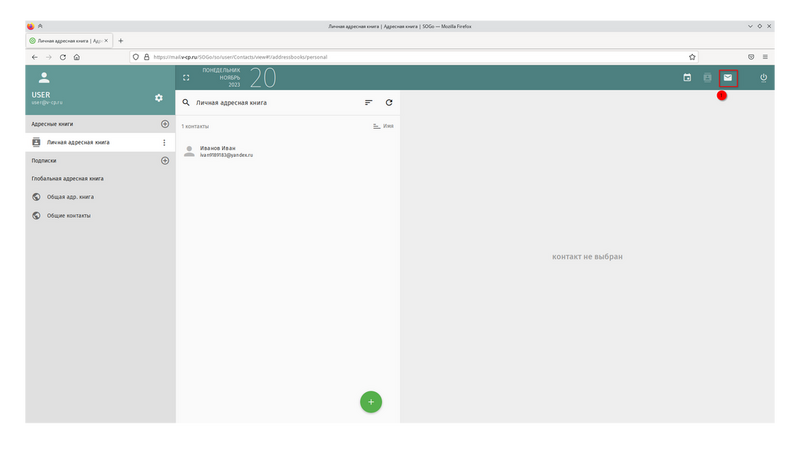Toggle the fullscreen expand icon

(186, 77)
